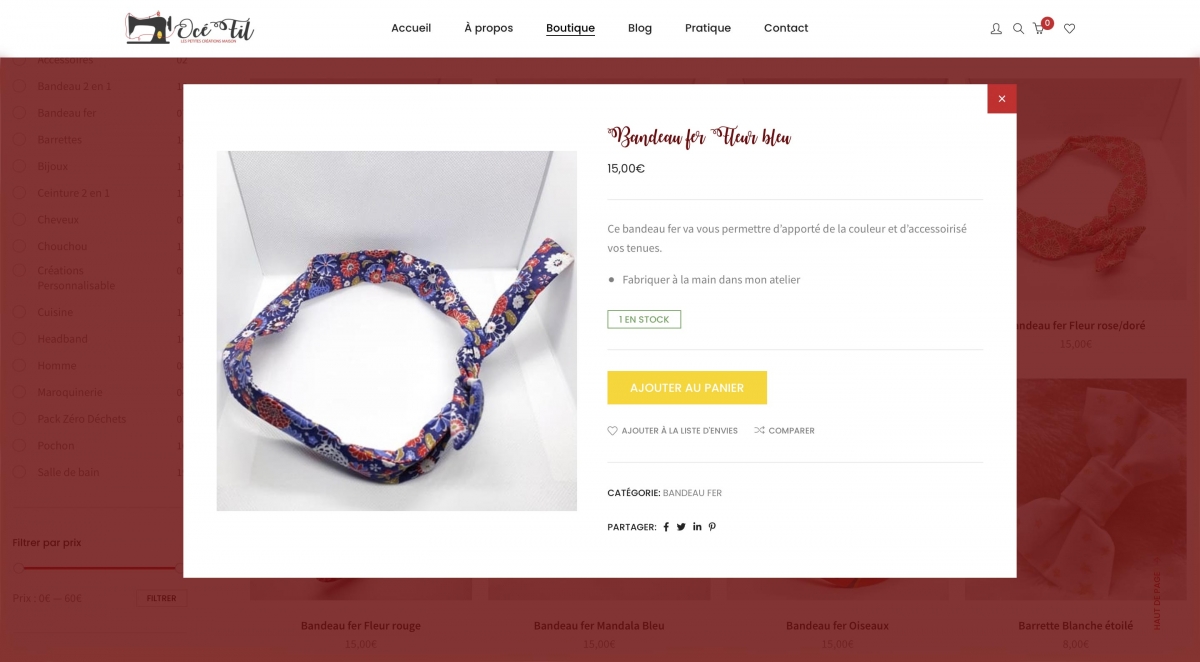Click the Océ Fil logo

click(x=190, y=28)
